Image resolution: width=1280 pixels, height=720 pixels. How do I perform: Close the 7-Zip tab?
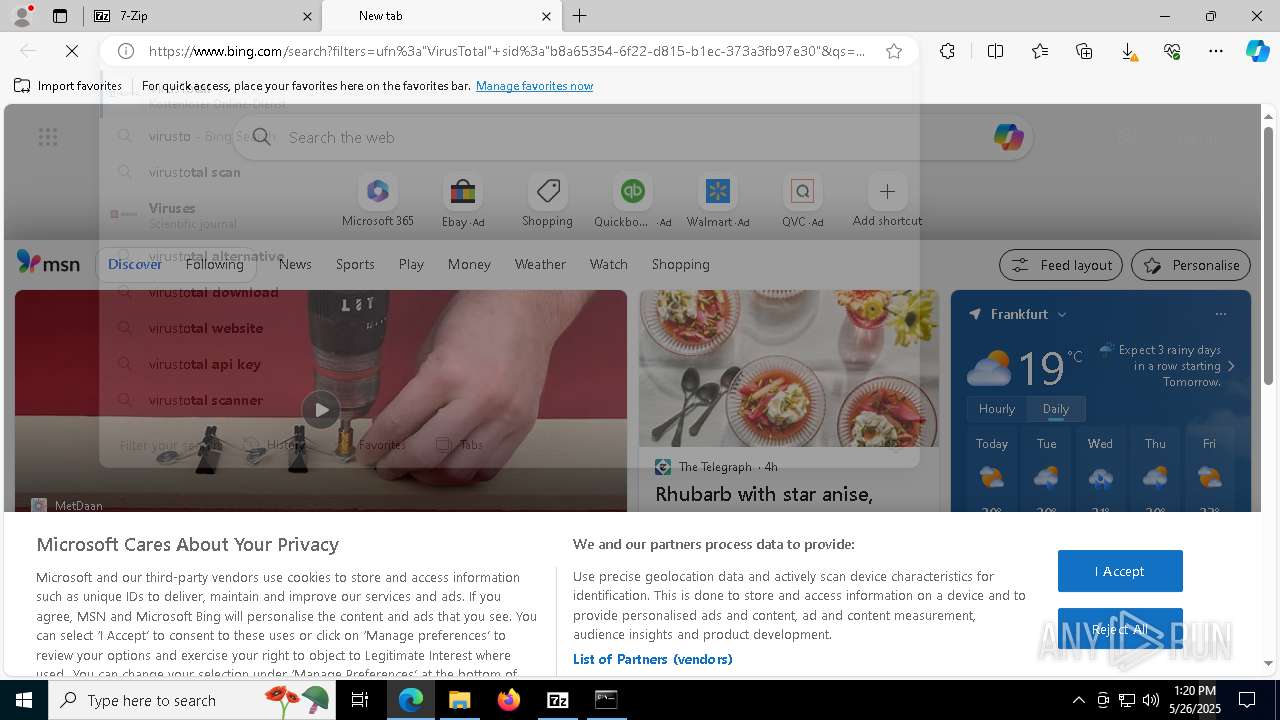[306, 16]
